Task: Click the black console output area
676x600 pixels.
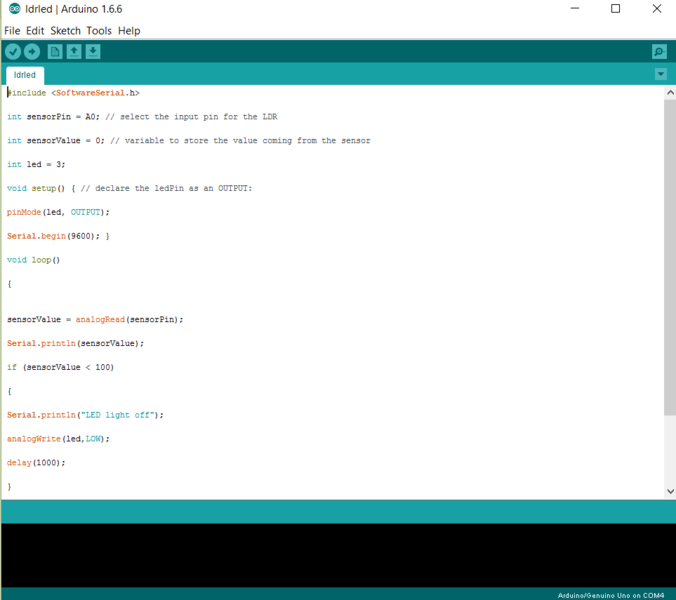Action: (330, 555)
